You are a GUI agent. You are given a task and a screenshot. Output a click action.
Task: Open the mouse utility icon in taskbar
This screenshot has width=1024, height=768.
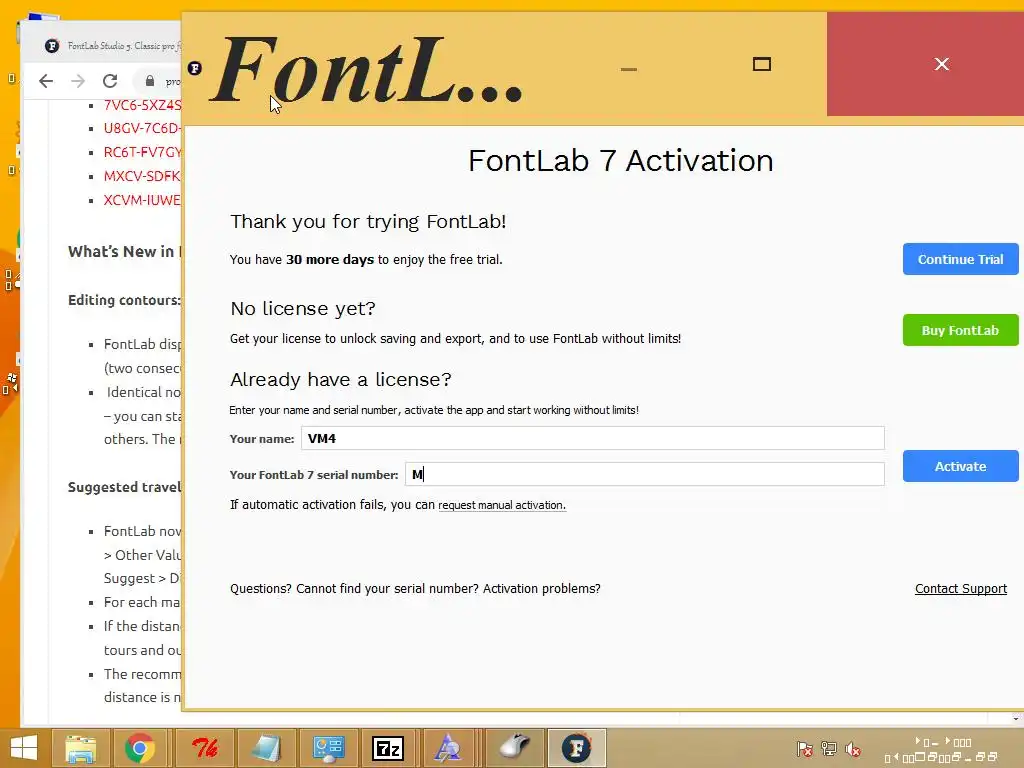pyautogui.click(x=514, y=748)
